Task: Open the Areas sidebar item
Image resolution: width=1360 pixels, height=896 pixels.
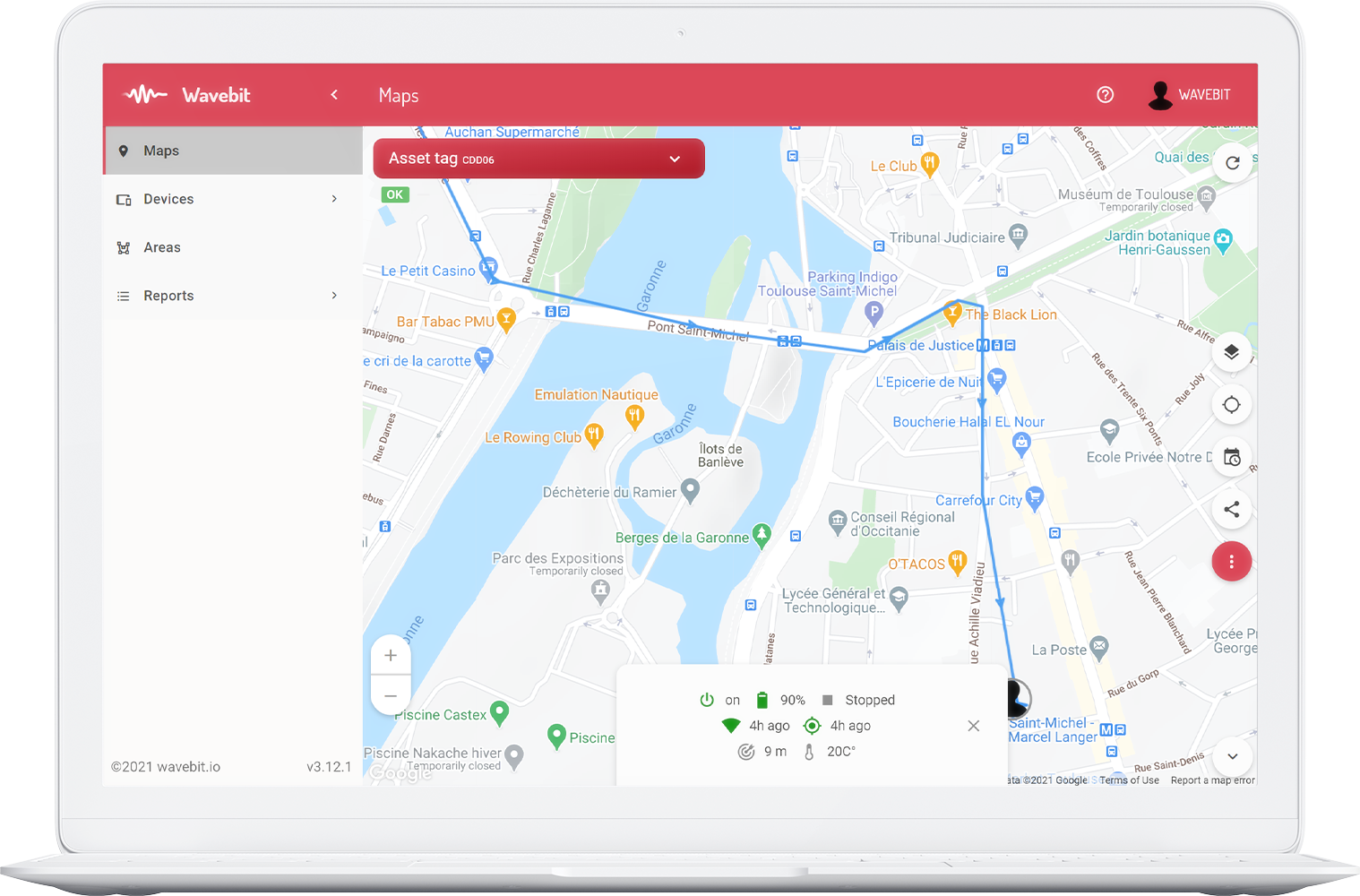Action: (x=233, y=247)
